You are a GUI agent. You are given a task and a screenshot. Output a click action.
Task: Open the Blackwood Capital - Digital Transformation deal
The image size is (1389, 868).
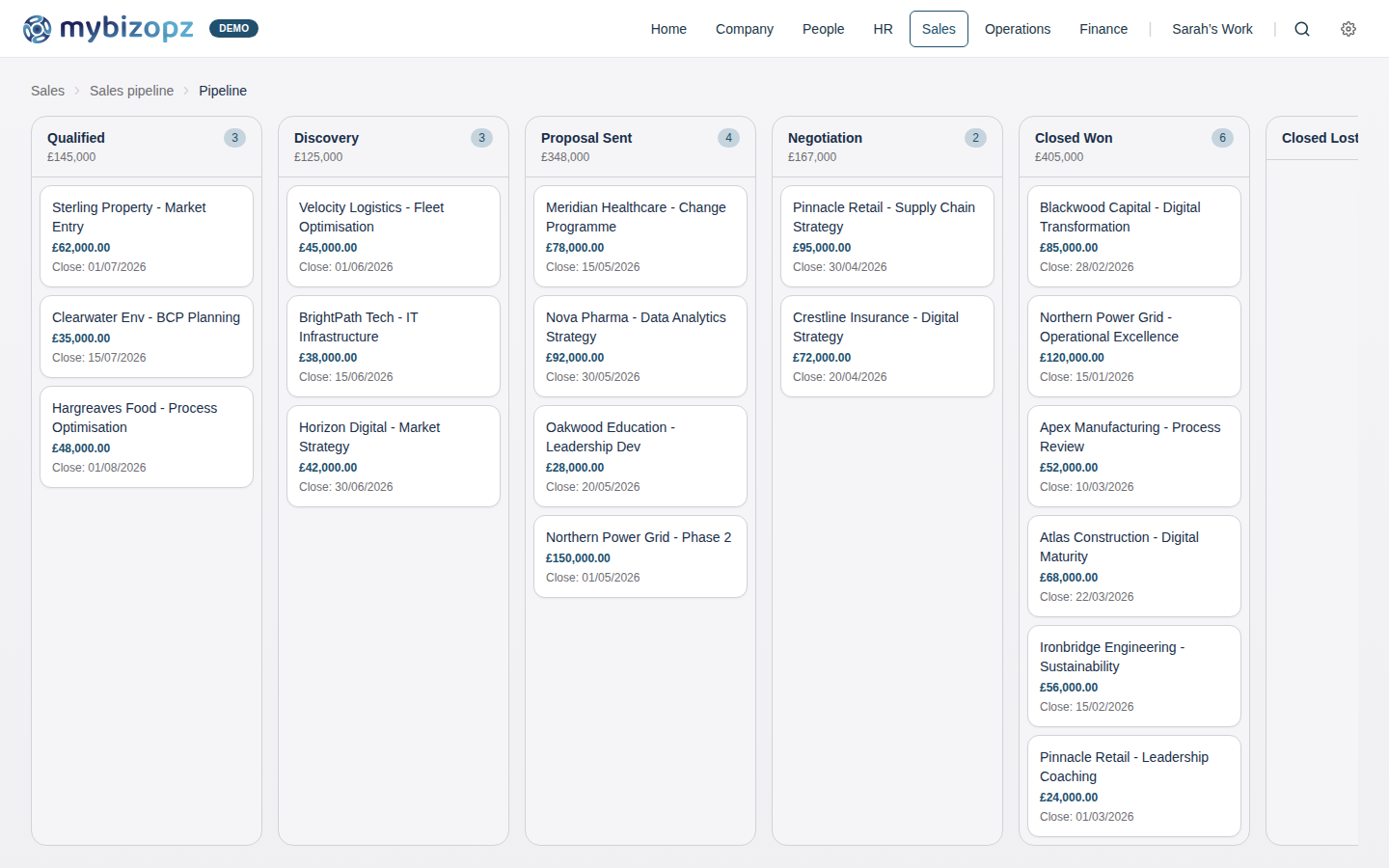(1133, 236)
